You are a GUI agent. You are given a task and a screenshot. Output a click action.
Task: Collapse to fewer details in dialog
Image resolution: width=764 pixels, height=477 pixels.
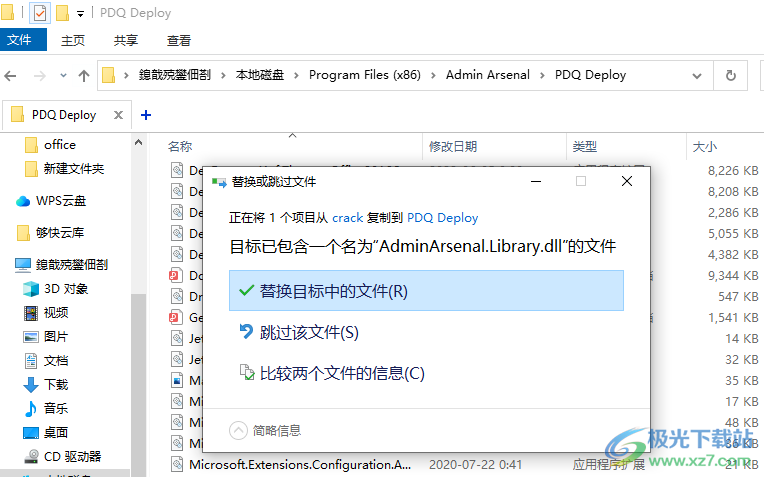pos(265,430)
